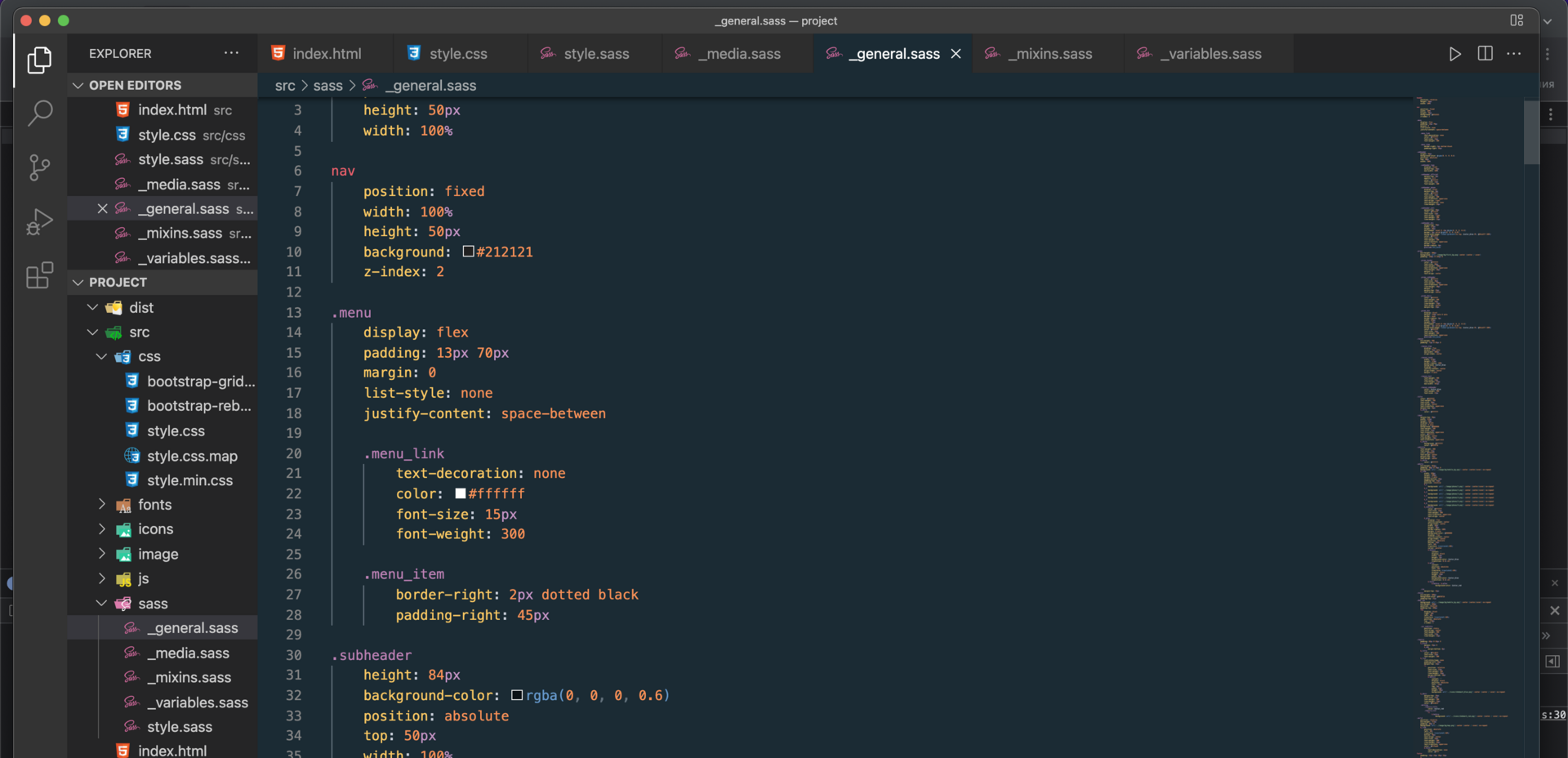Click '_general.sass' in the breadcrumb
Viewport: 1568px width, 758px height.
(430, 86)
